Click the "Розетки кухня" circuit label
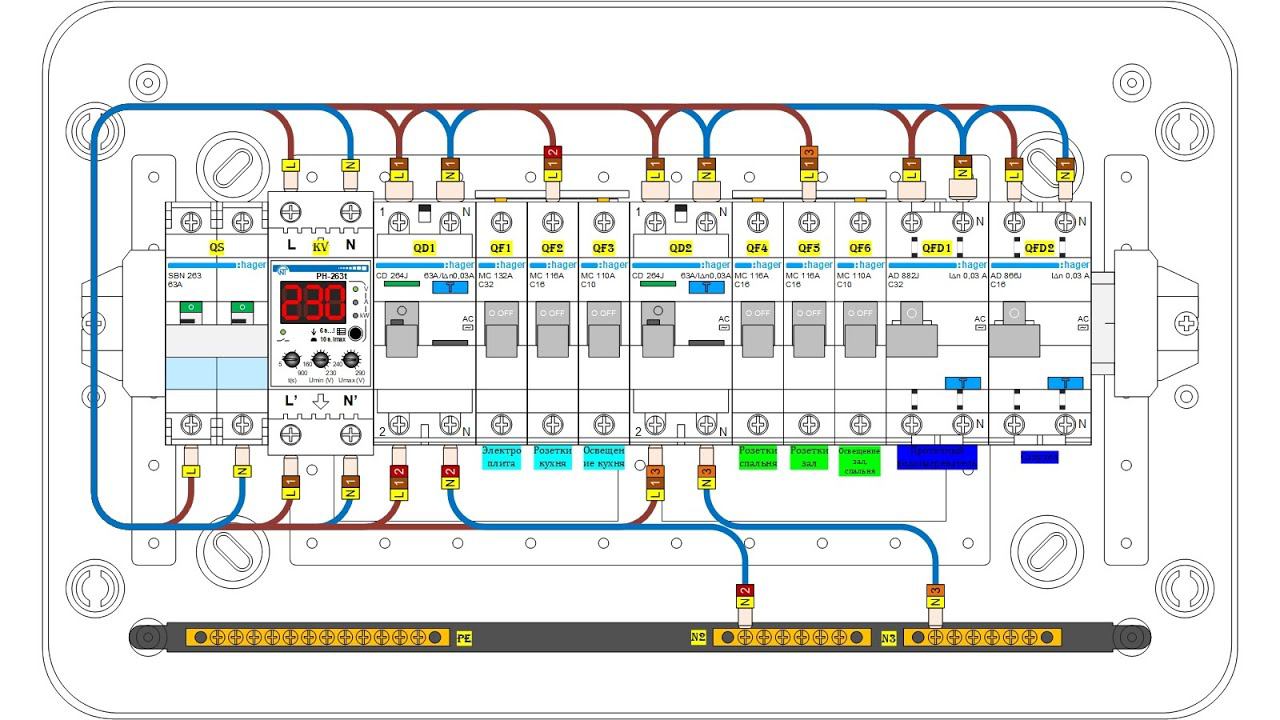 tap(553, 457)
